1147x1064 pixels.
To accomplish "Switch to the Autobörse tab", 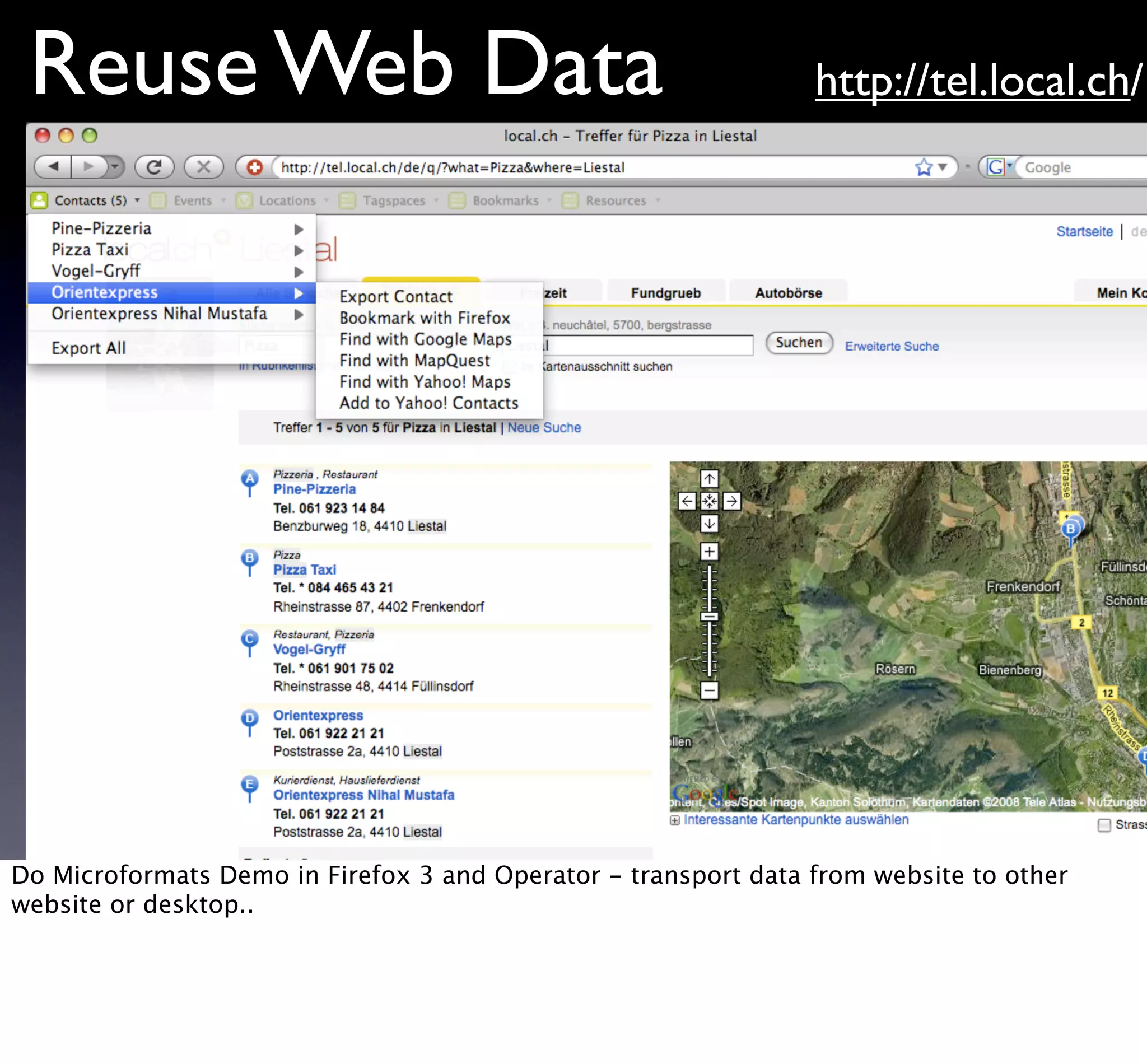I will (x=788, y=293).
